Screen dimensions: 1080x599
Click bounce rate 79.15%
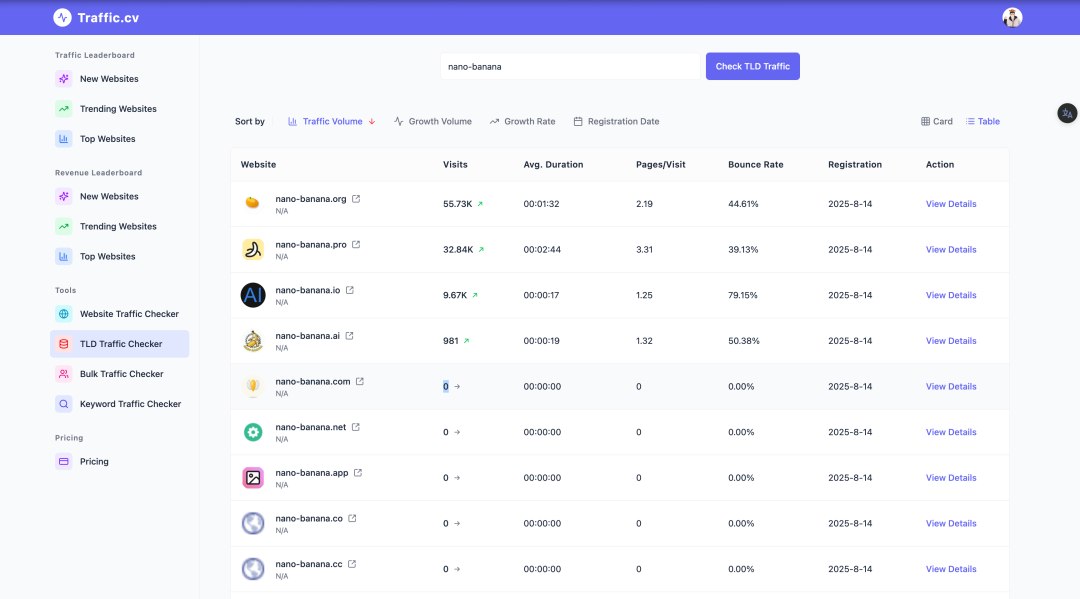point(742,295)
